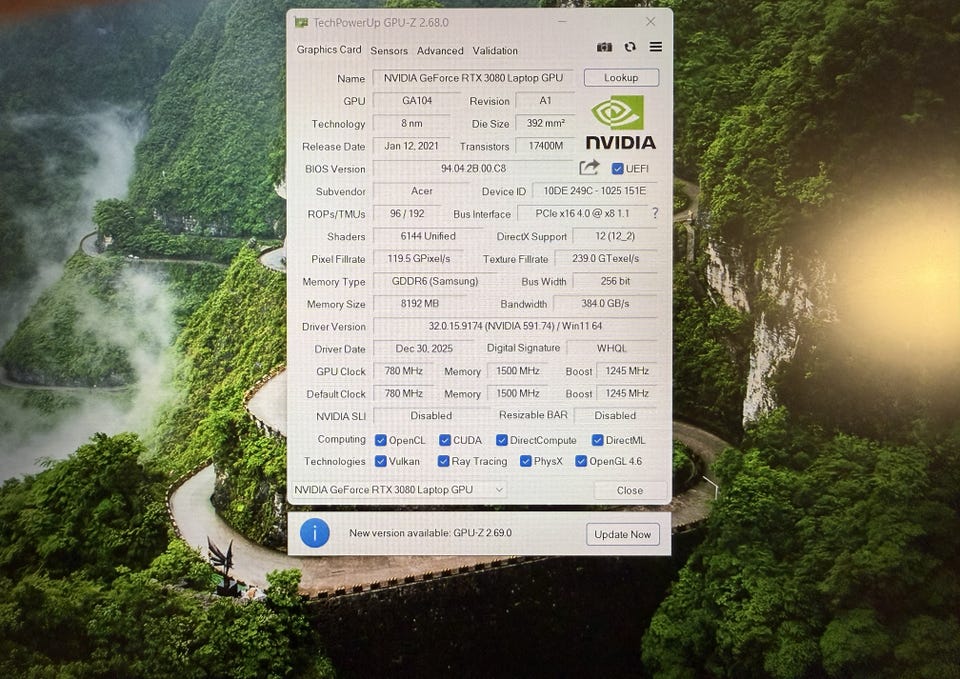Click the GPU Clock 780 MHz value

point(403,371)
